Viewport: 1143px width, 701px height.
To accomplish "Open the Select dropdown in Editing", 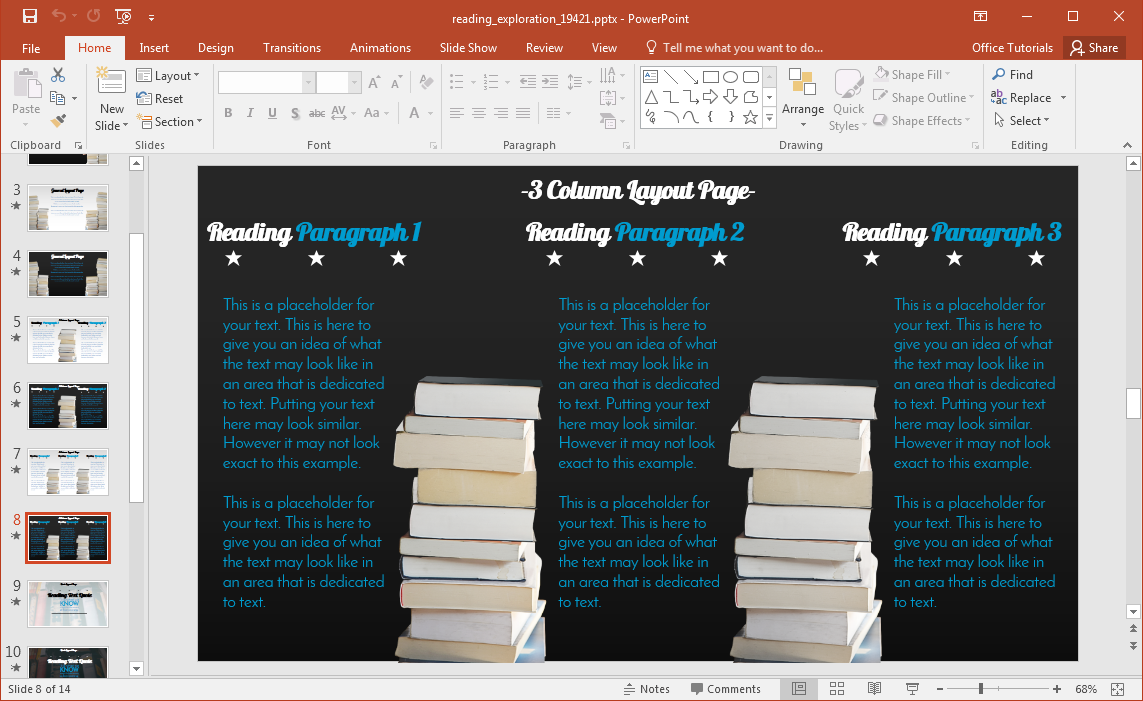I will pos(1021,121).
